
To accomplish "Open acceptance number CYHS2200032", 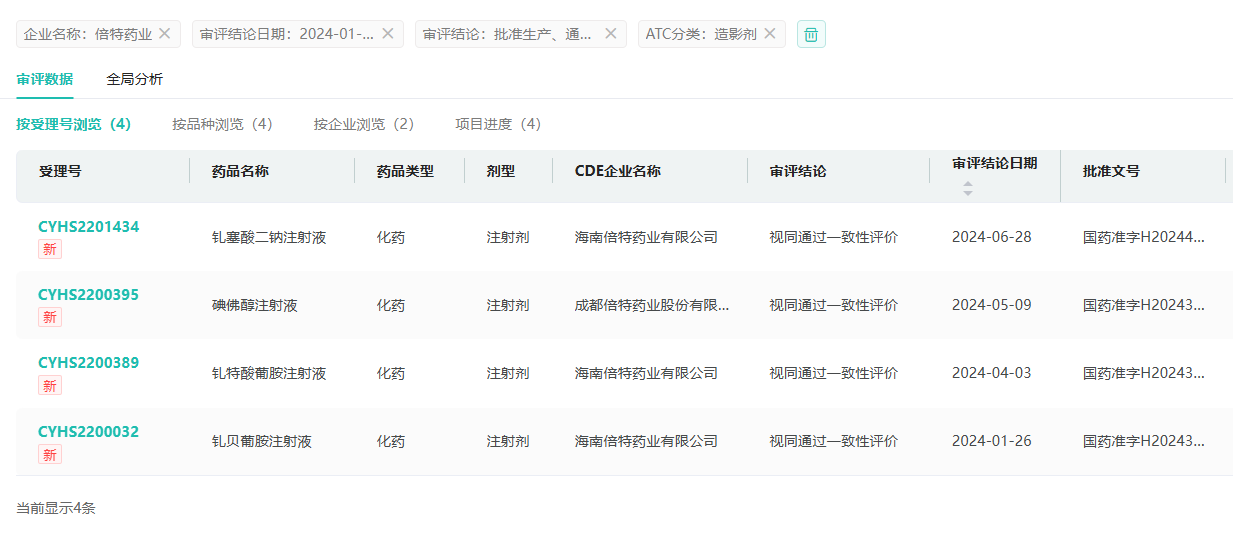I will click(x=88, y=432).
